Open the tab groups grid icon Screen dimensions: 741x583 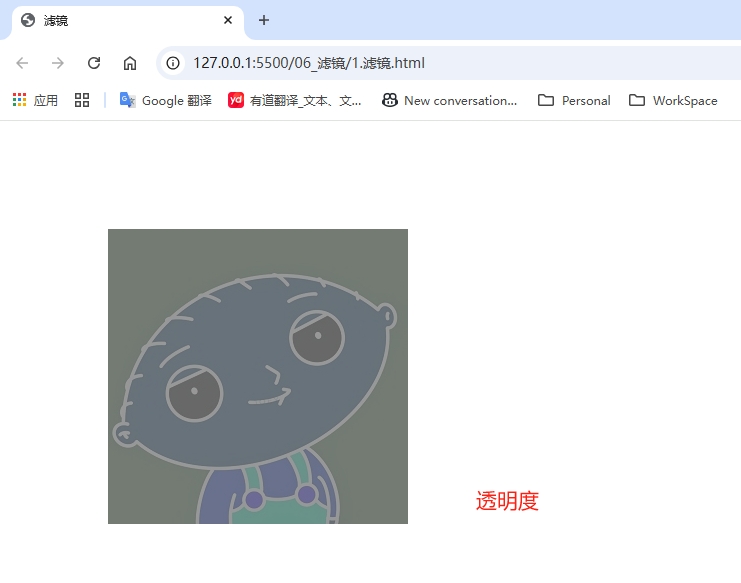[82, 100]
